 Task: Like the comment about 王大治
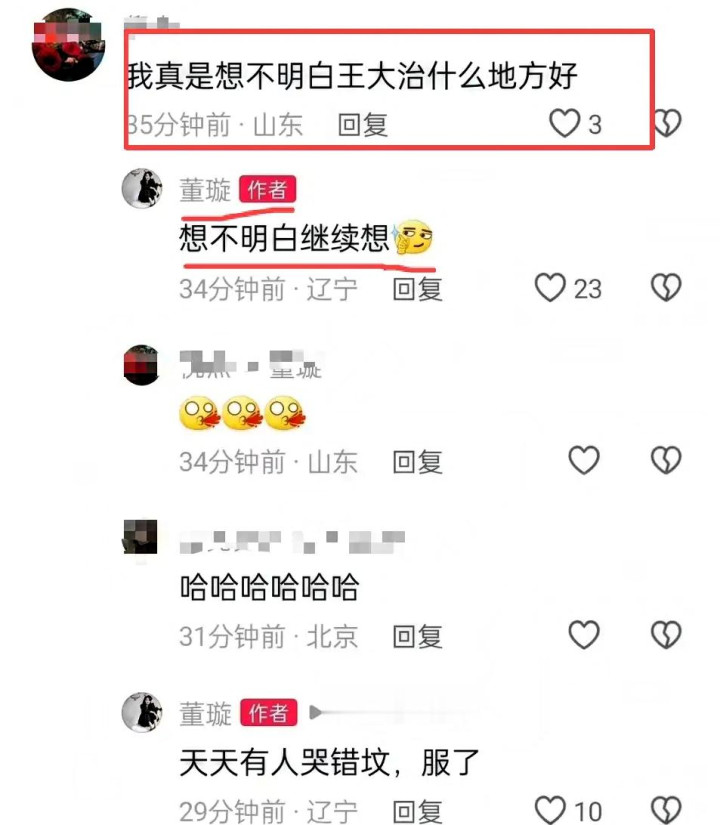click(564, 123)
